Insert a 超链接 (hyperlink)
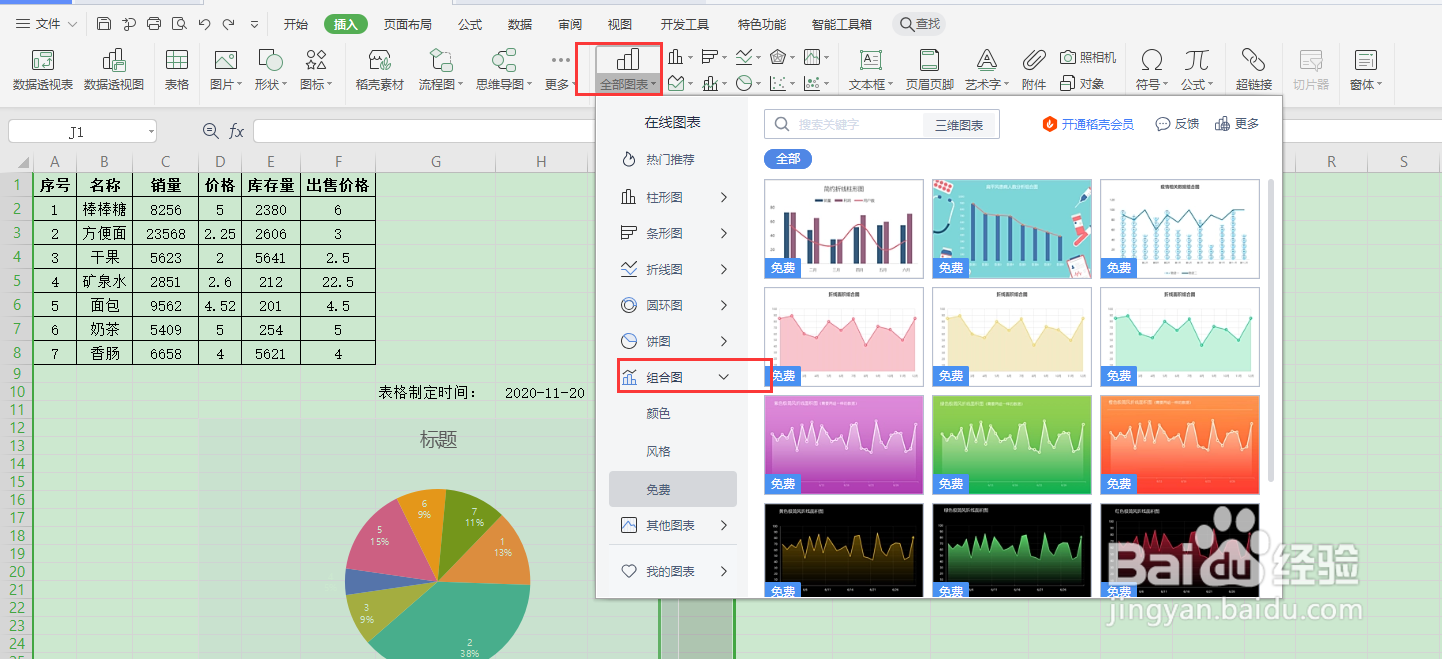 [1253, 68]
